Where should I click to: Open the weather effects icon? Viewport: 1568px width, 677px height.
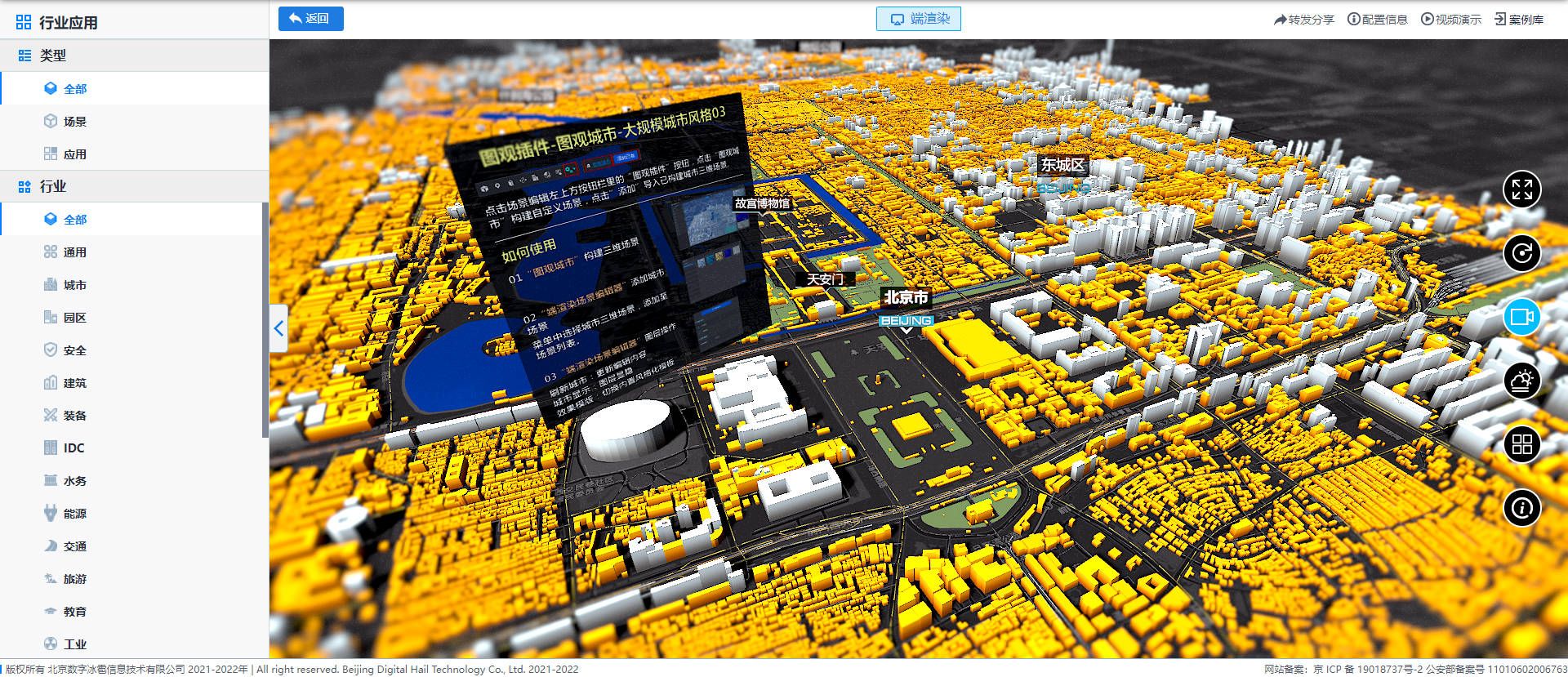coord(1521,381)
